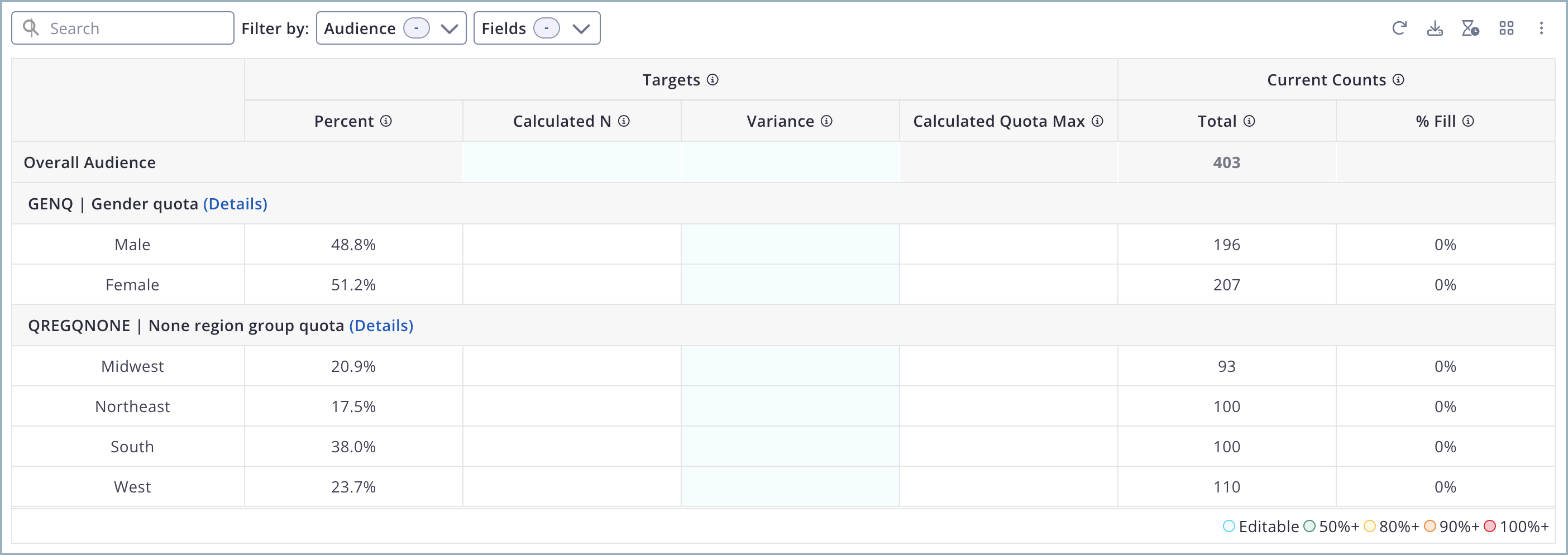Click the info icon next to Current Counts
Image resolution: width=1568 pixels, height=555 pixels.
pyautogui.click(x=1399, y=80)
